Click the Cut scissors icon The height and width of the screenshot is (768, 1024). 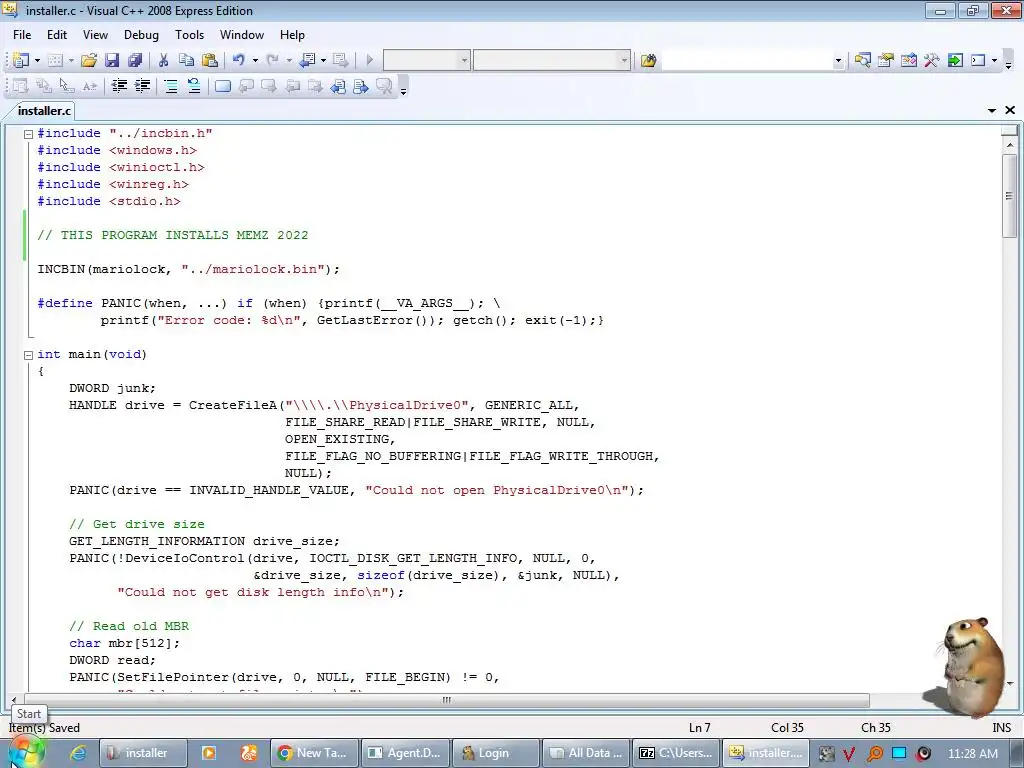coord(163,61)
